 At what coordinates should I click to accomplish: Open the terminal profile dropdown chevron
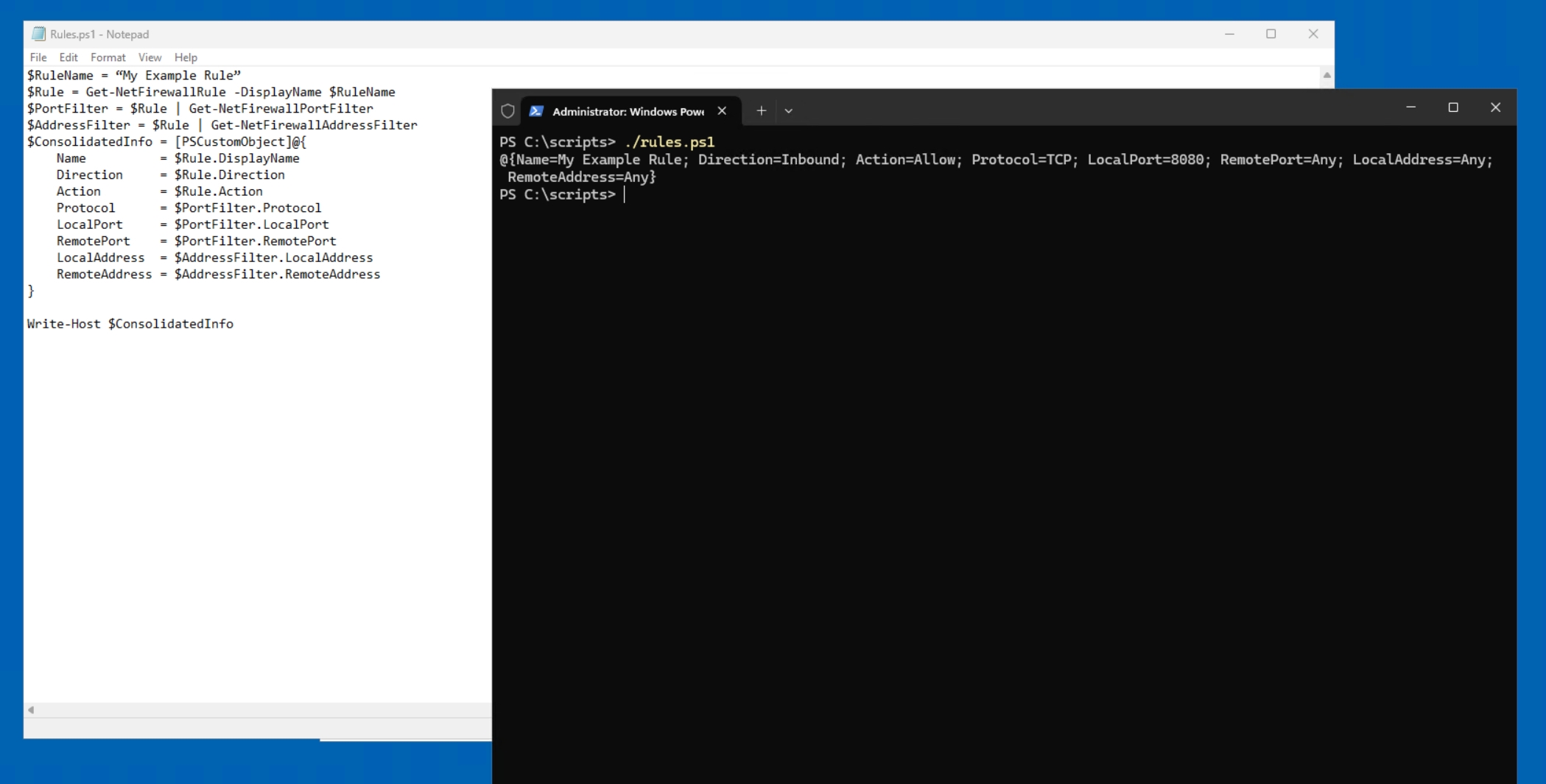point(788,110)
